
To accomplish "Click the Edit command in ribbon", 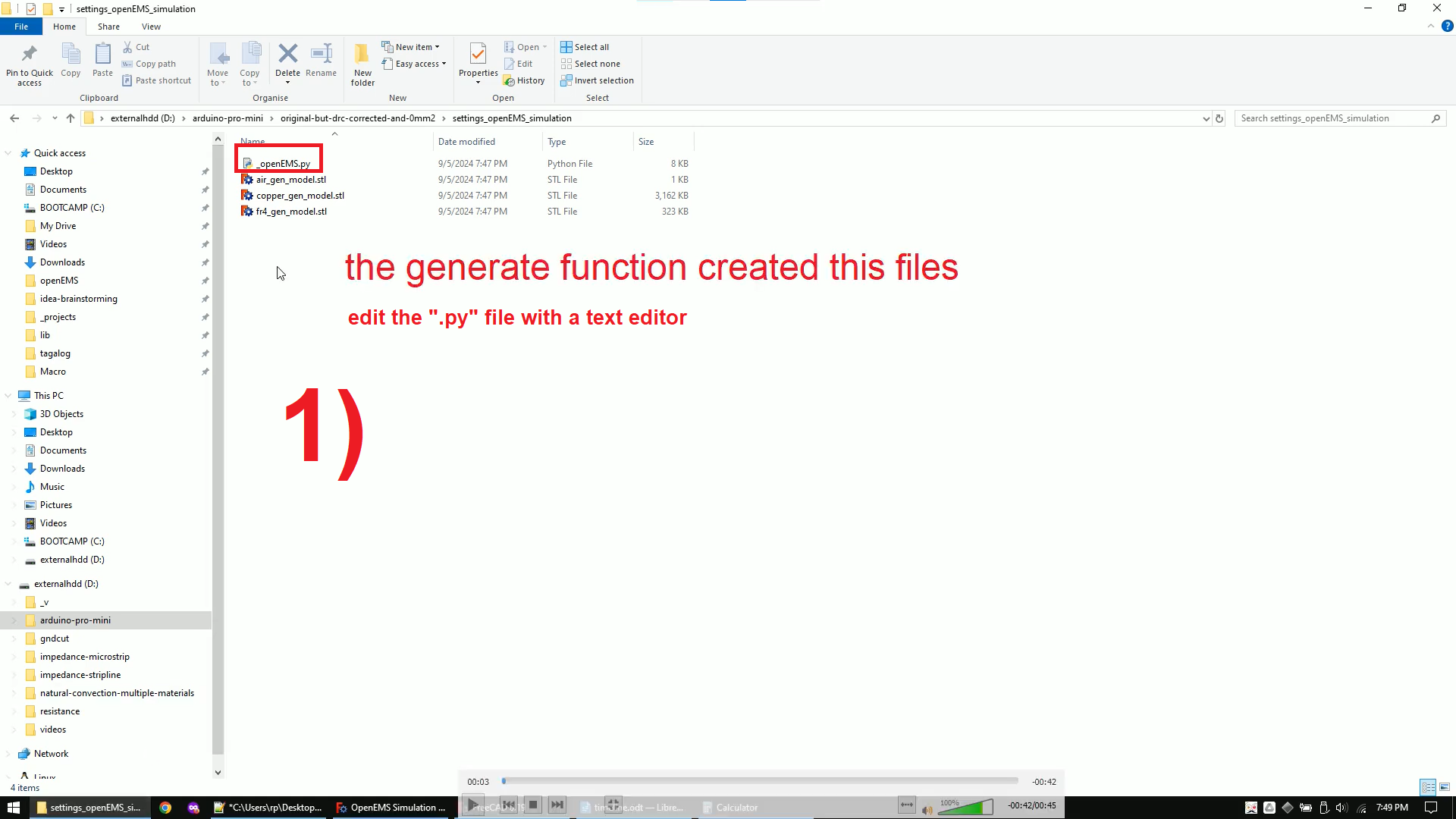I will [518, 64].
